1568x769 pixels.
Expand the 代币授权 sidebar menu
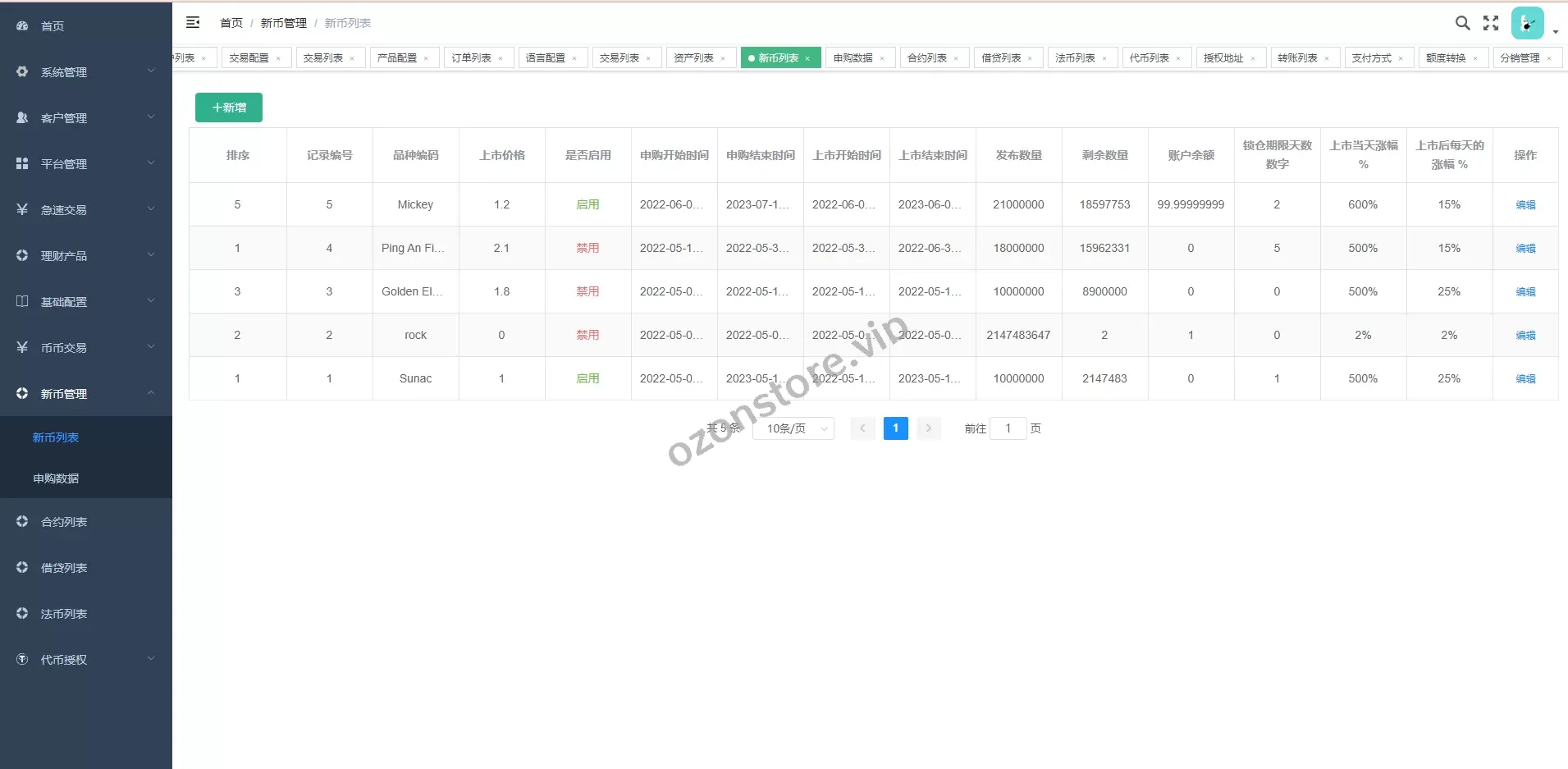(151, 659)
